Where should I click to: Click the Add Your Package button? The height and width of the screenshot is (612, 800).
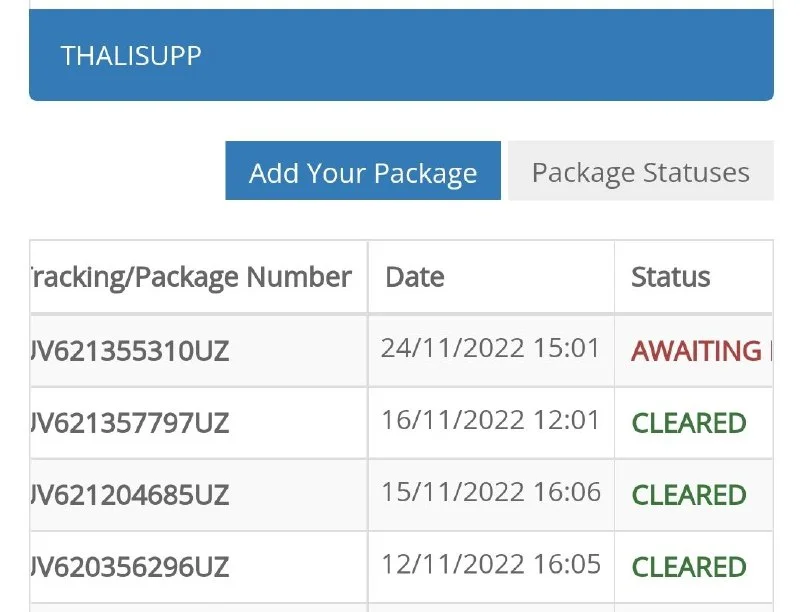tap(362, 173)
